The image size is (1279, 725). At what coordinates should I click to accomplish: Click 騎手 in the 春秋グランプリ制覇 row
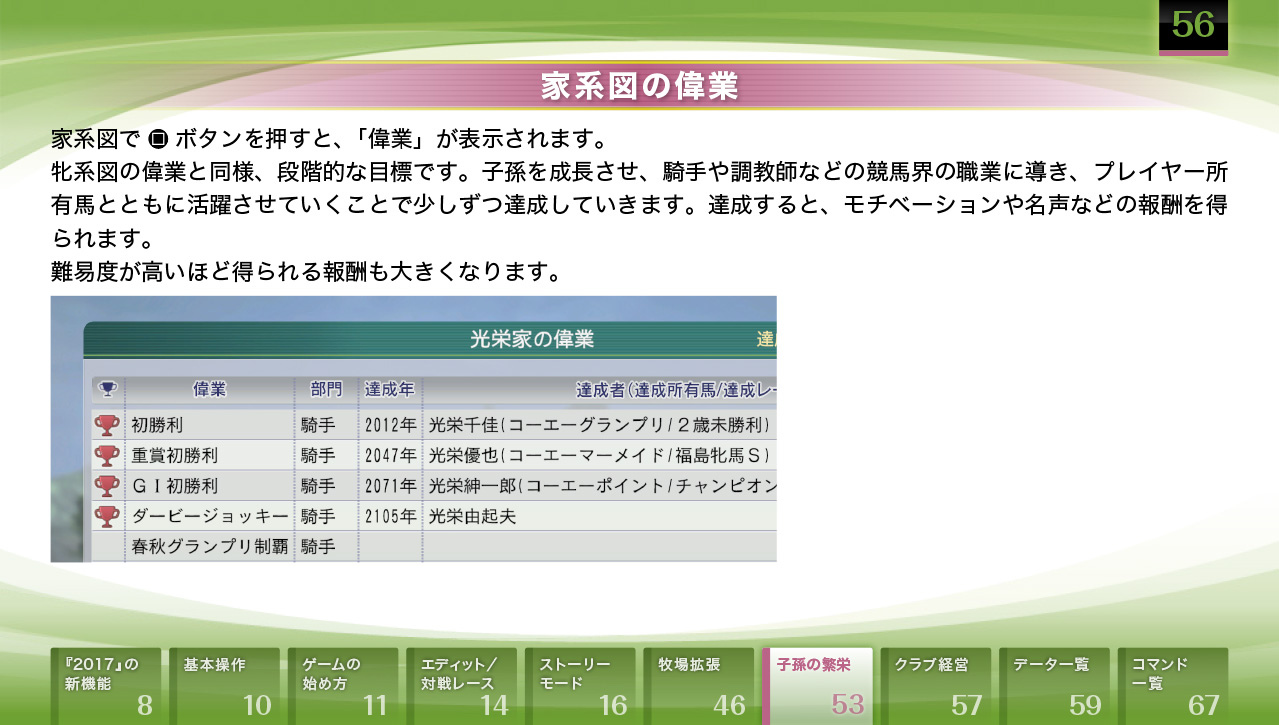pyautogui.click(x=318, y=547)
